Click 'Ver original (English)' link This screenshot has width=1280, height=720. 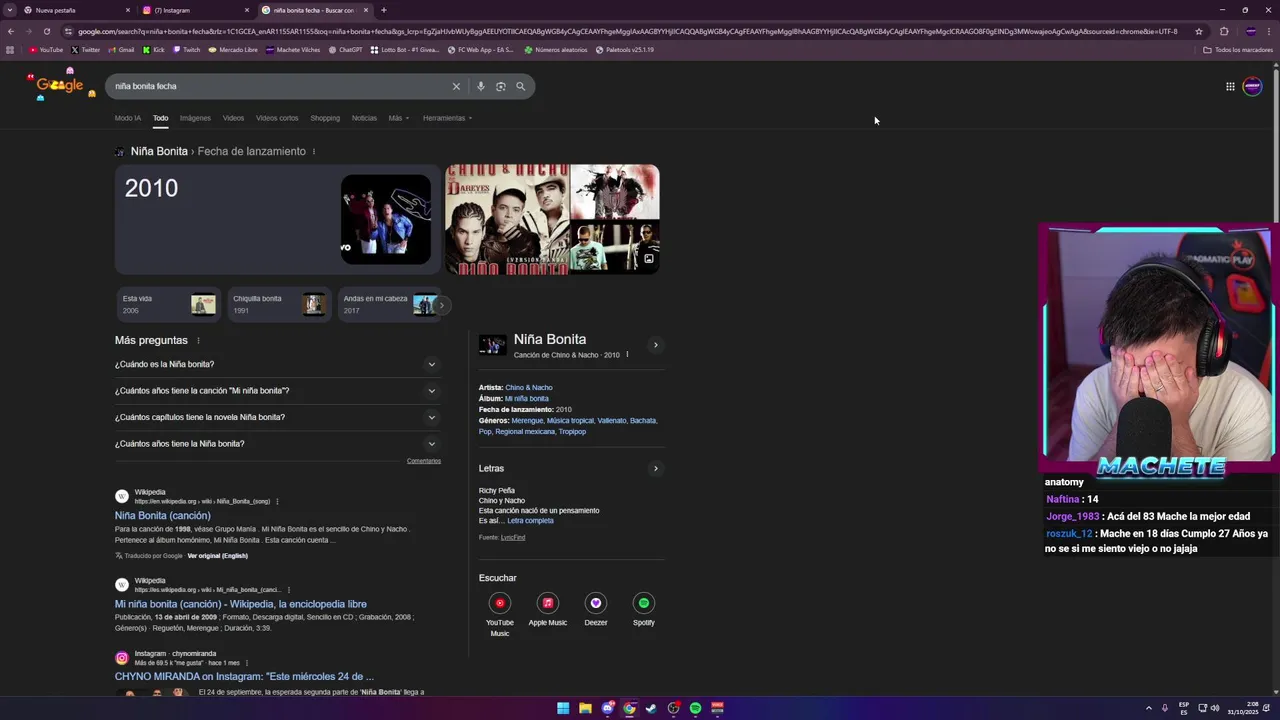pyautogui.click(x=217, y=556)
